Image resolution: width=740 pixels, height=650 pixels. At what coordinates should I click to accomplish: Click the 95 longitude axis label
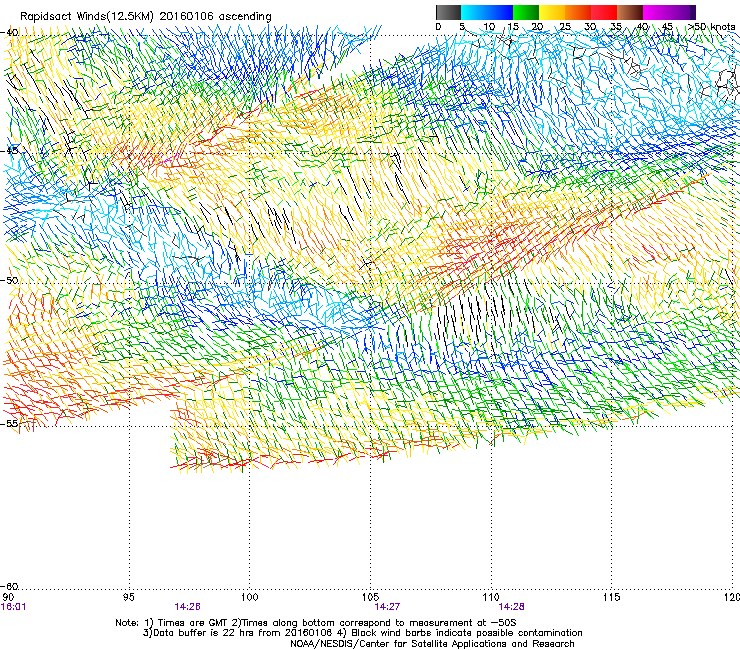pos(129,598)
